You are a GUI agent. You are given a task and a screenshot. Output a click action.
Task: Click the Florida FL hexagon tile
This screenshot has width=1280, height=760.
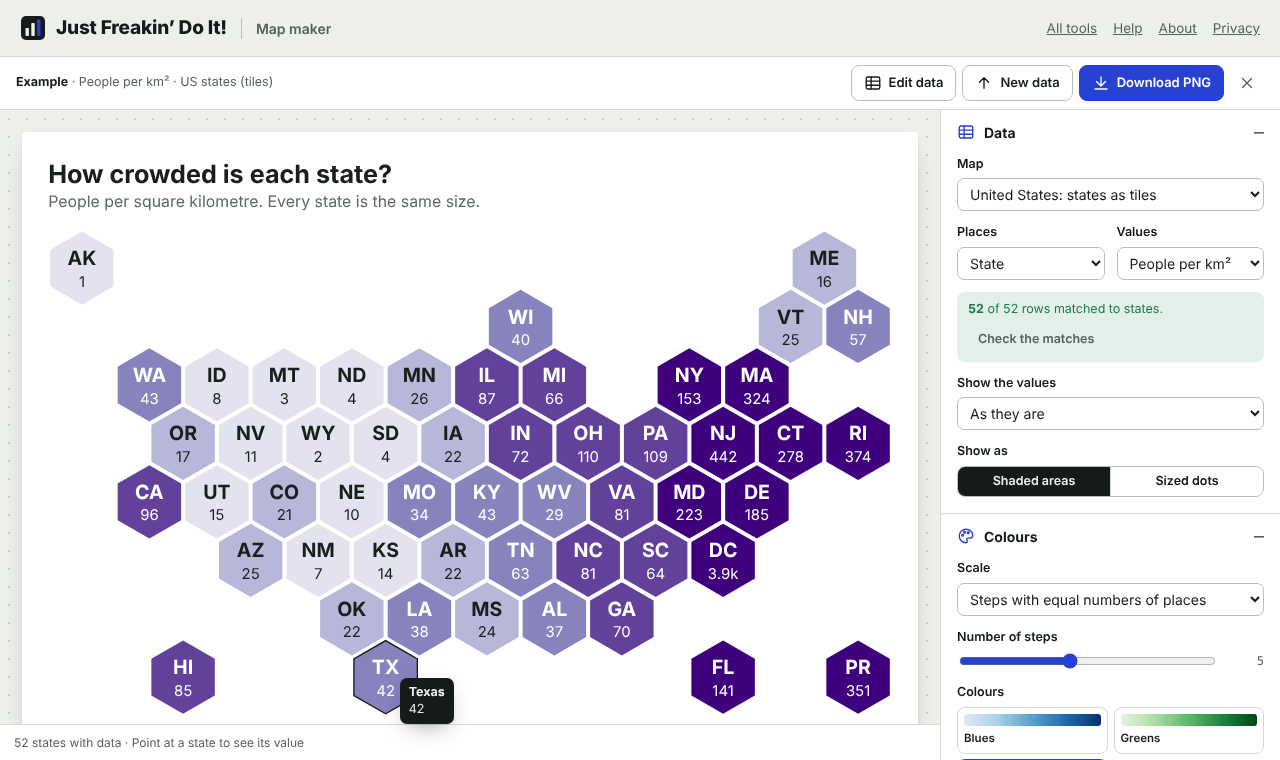pos(723,677)
